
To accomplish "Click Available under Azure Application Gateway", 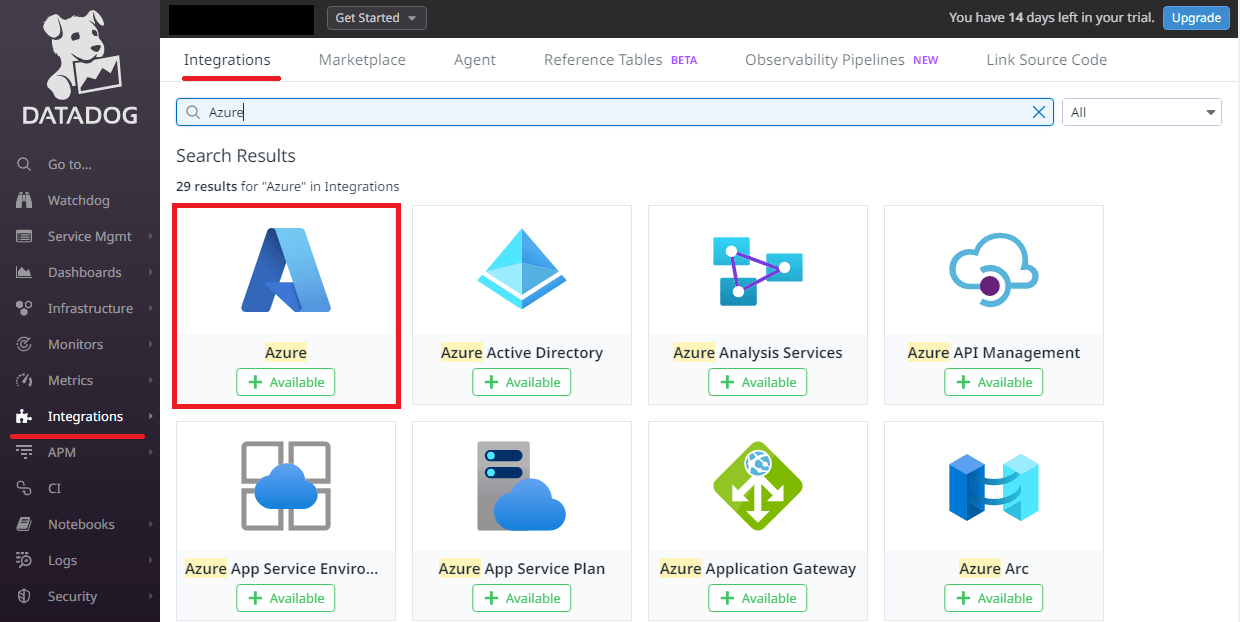I will click(x=758, y=598).
